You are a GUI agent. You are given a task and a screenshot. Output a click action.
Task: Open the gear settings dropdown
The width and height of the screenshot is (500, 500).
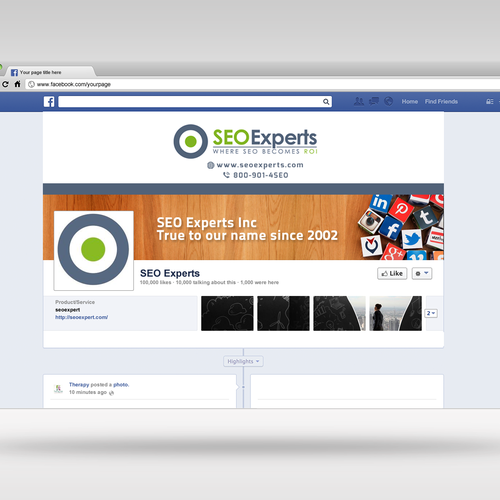[x=422, y=274]
